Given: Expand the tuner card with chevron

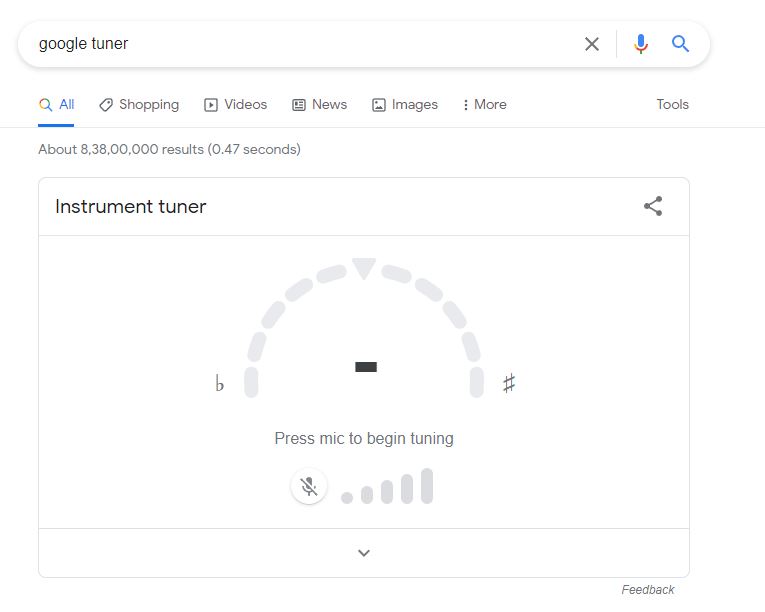Looking at the screenshot, I should (364, 553).
